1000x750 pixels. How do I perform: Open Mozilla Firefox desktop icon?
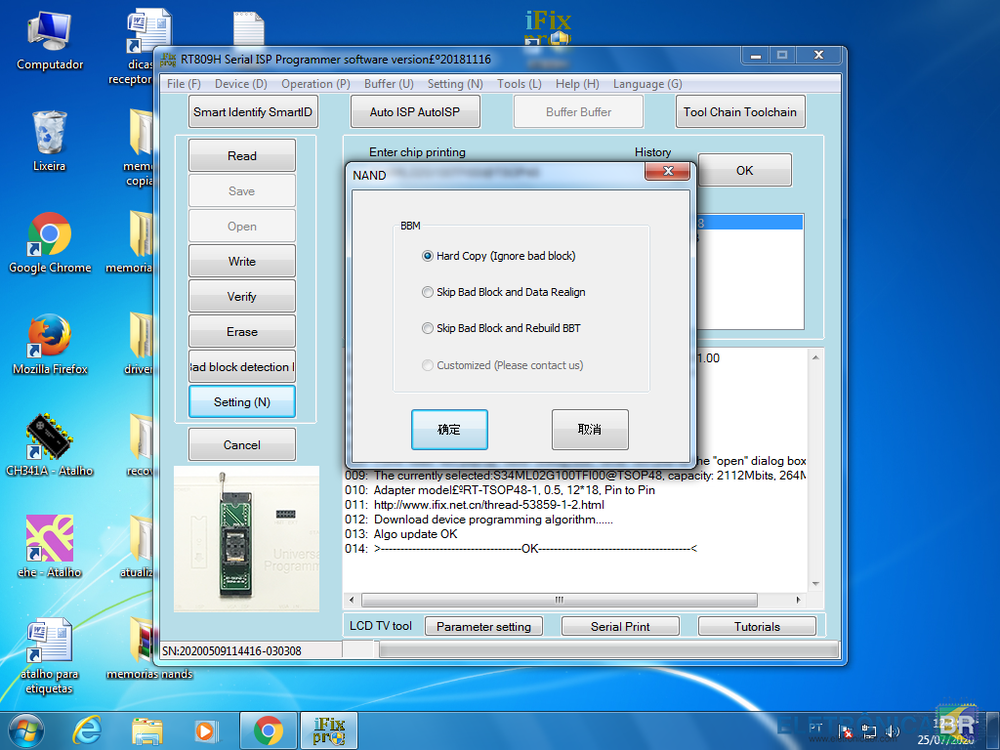pos(49,338)
